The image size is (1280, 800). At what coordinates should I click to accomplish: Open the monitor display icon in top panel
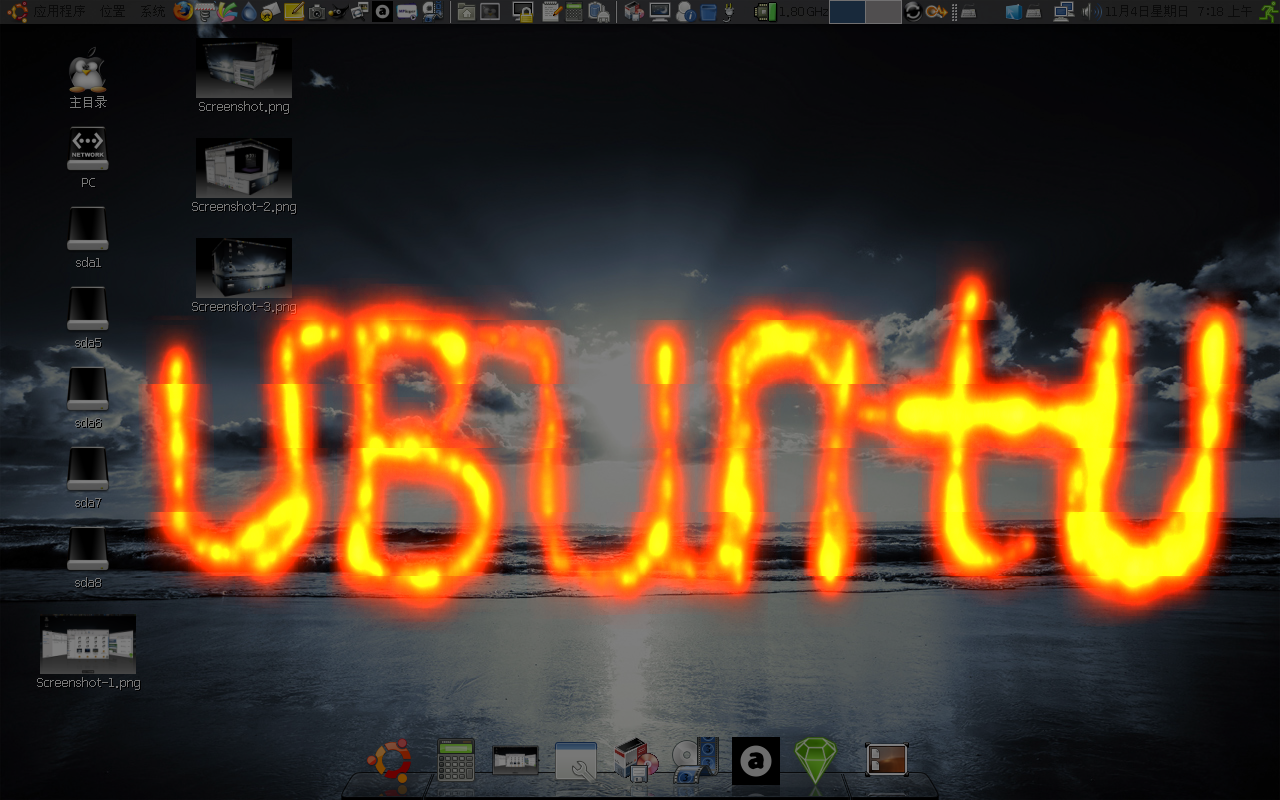tap(660, 12)
